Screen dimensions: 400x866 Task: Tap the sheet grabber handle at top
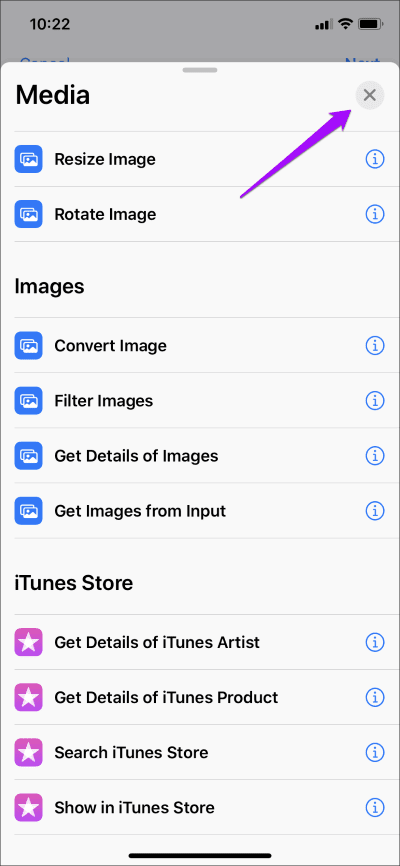click(200, 70)
